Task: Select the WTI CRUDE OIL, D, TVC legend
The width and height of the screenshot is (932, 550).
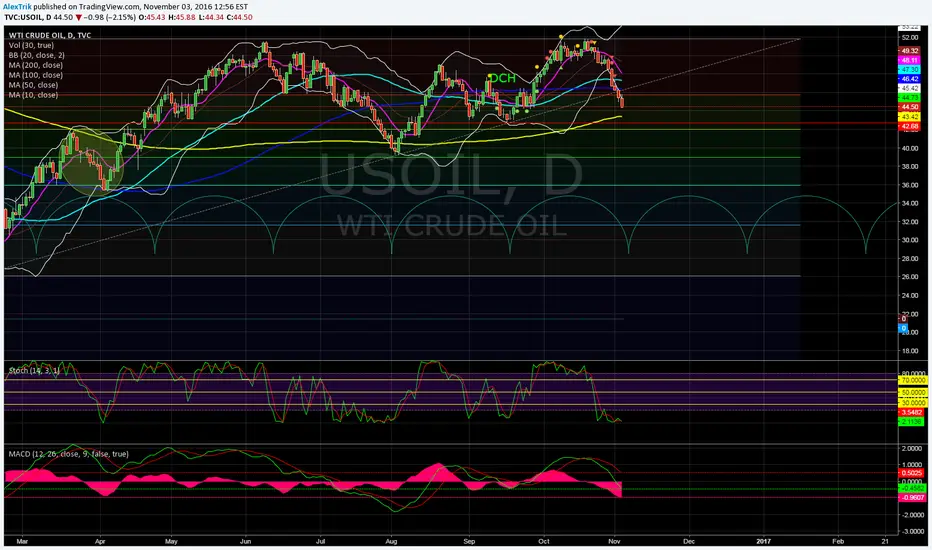Action: (x=50, y=36)
